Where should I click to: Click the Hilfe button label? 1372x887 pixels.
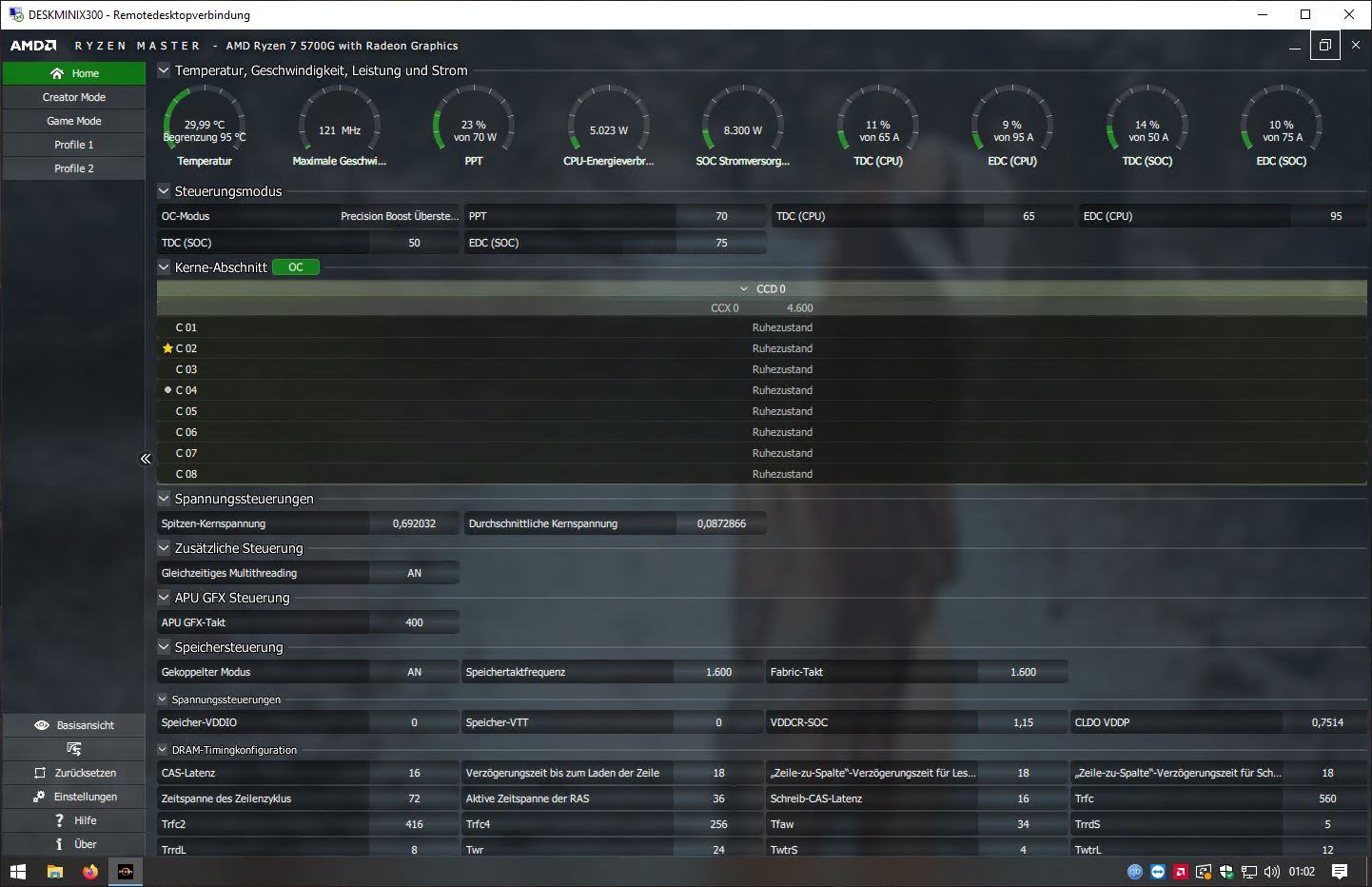coord(85,820)
